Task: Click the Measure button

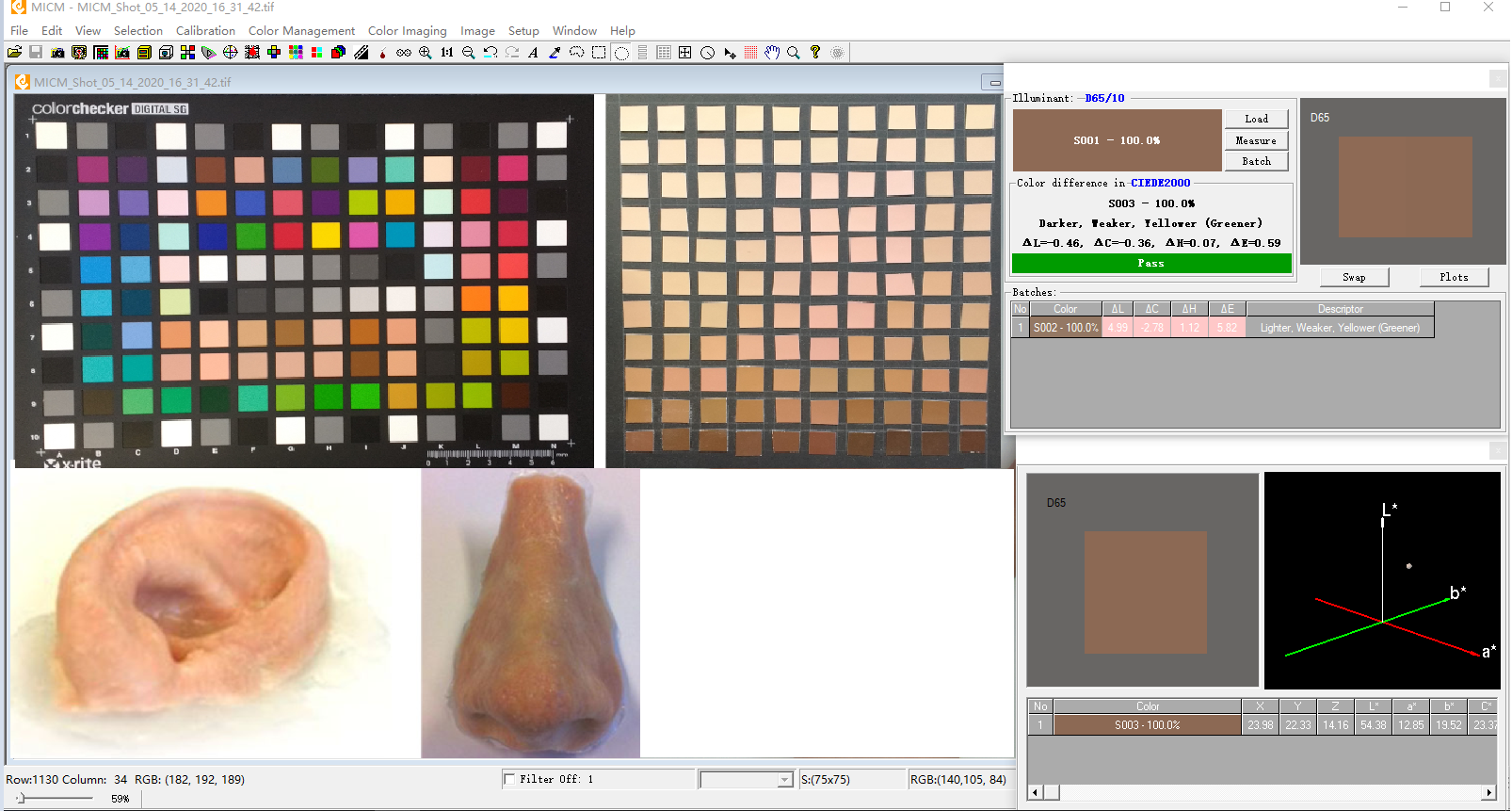Action: click(x=1256, y=140)
